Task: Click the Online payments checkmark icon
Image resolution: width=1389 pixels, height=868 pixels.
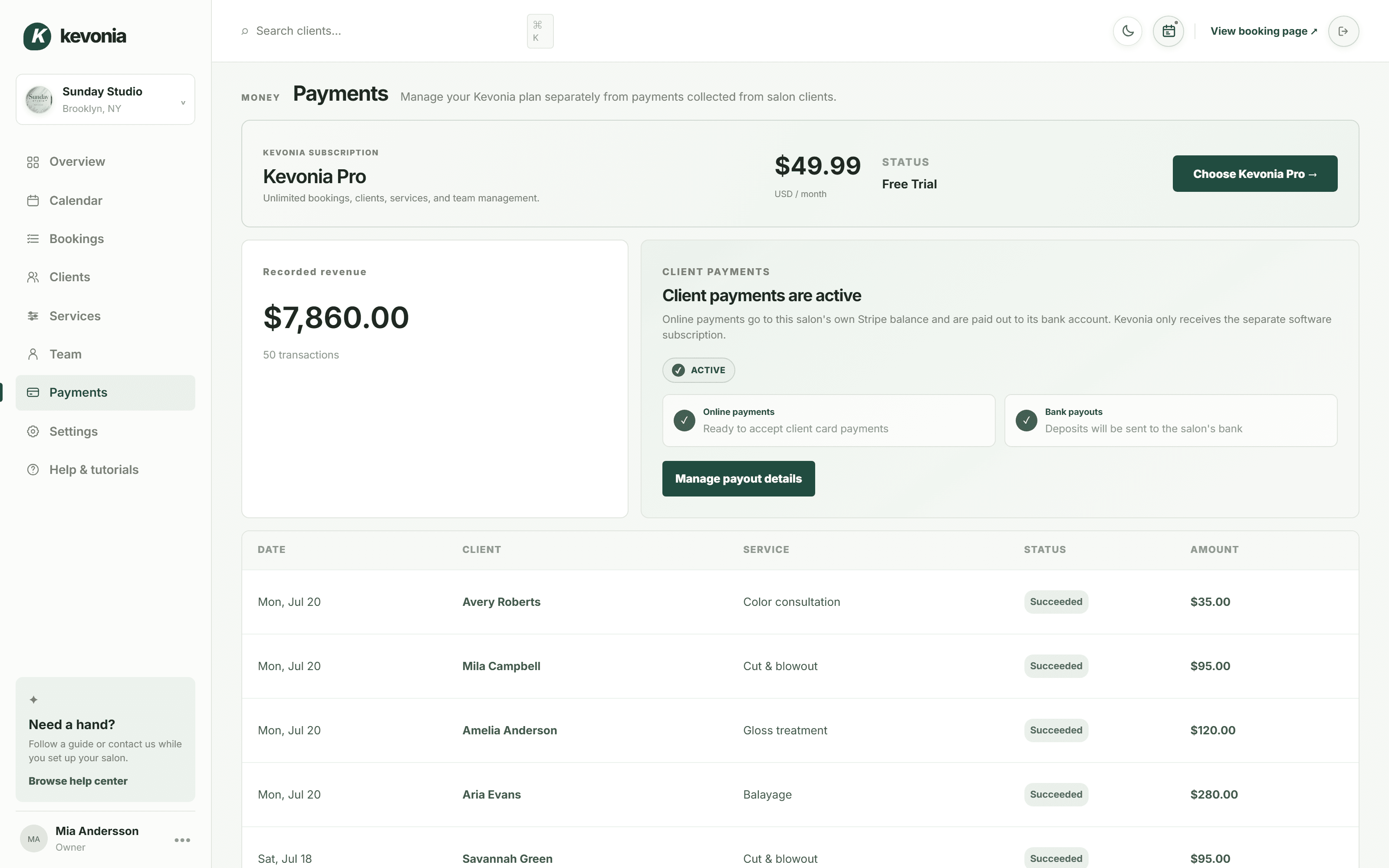Action: coord(684,420)
